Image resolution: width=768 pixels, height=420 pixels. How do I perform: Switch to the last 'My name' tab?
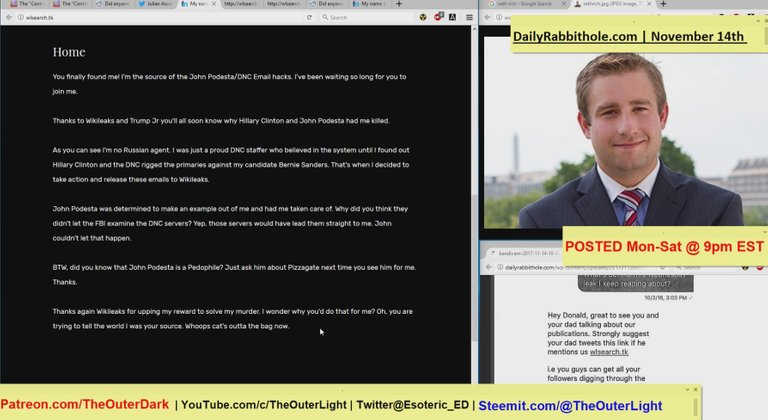coord(370,4)
